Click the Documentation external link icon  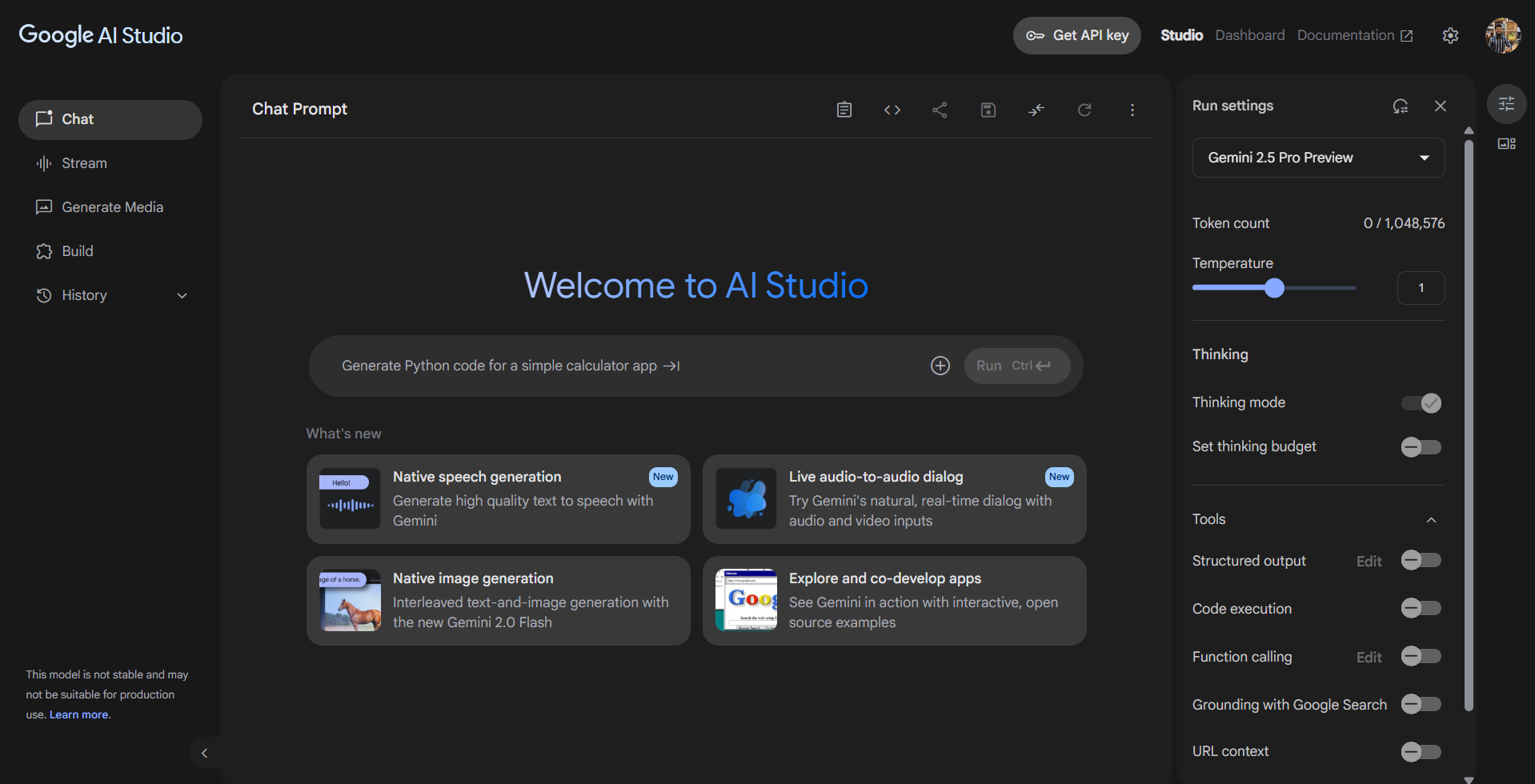1406,35
